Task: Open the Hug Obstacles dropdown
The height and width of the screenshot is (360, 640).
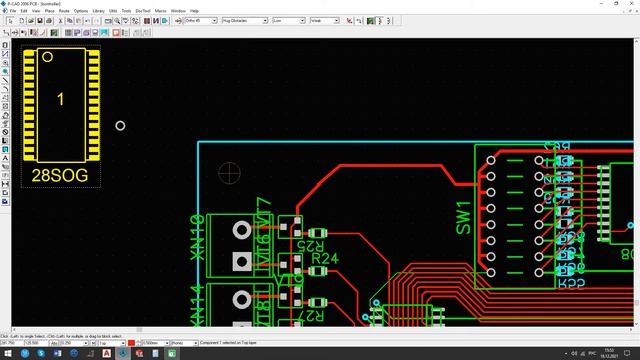Action: click(265, 21)
